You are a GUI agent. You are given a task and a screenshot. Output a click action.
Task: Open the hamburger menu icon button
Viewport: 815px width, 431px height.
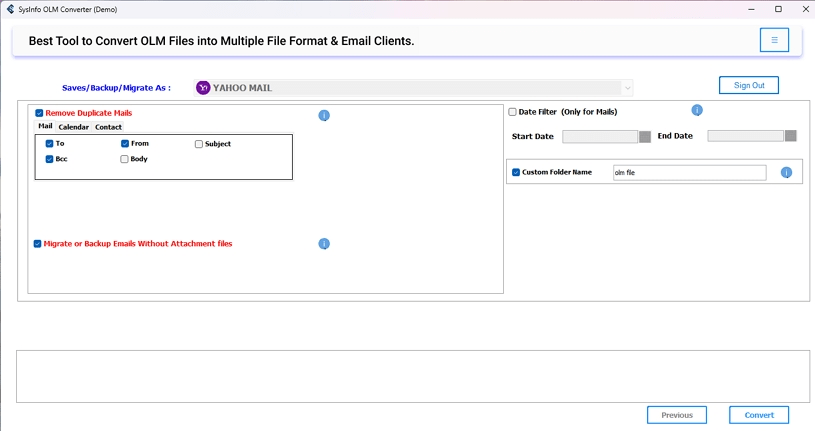coord(774,40)
